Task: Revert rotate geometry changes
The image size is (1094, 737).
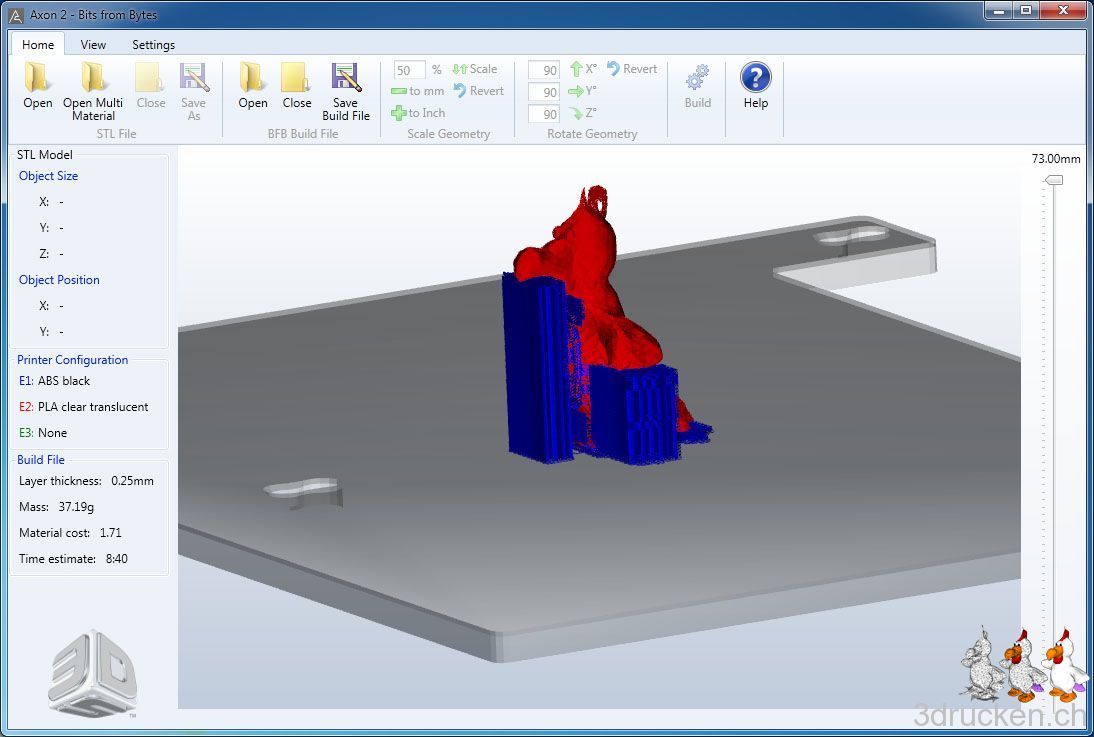Action: (x=631, y=68)
